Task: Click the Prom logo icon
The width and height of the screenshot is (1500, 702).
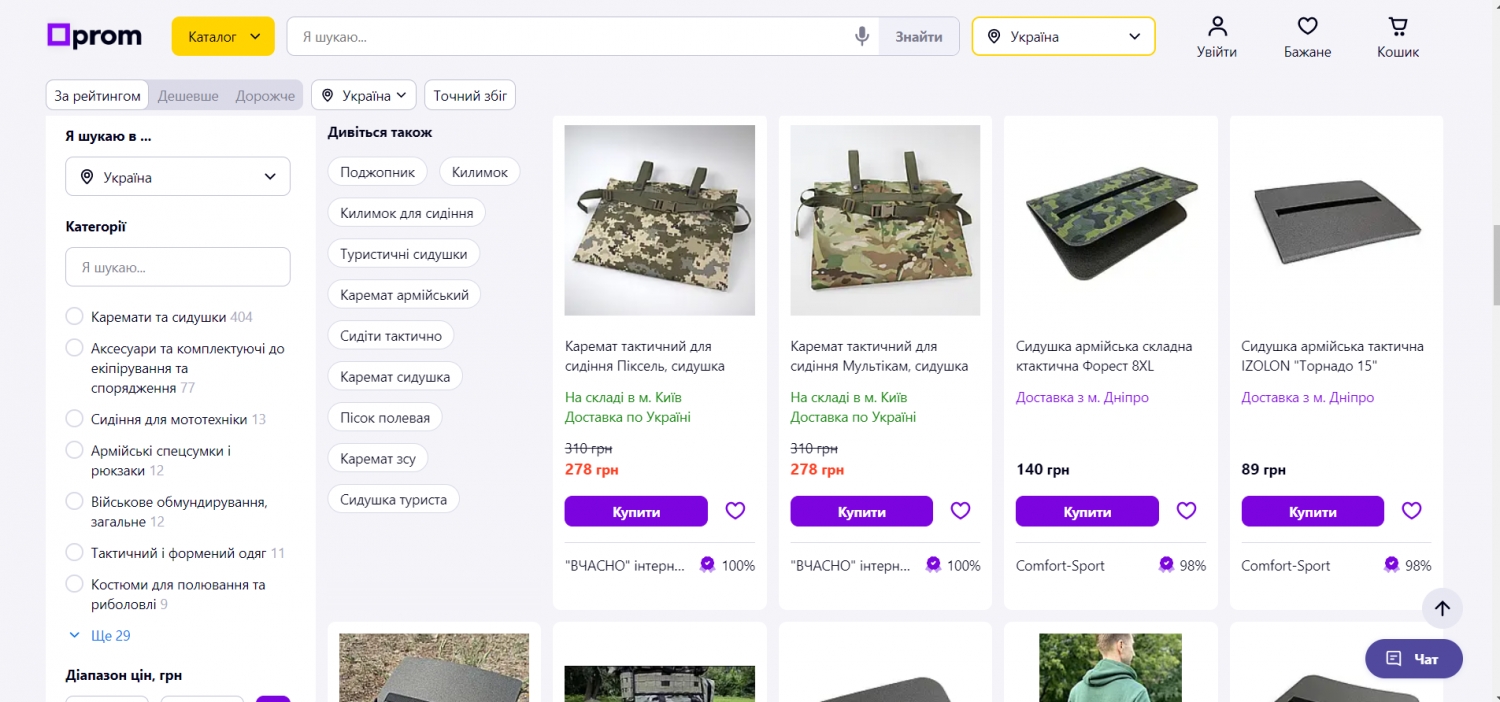Action: [x=59, y=36]
